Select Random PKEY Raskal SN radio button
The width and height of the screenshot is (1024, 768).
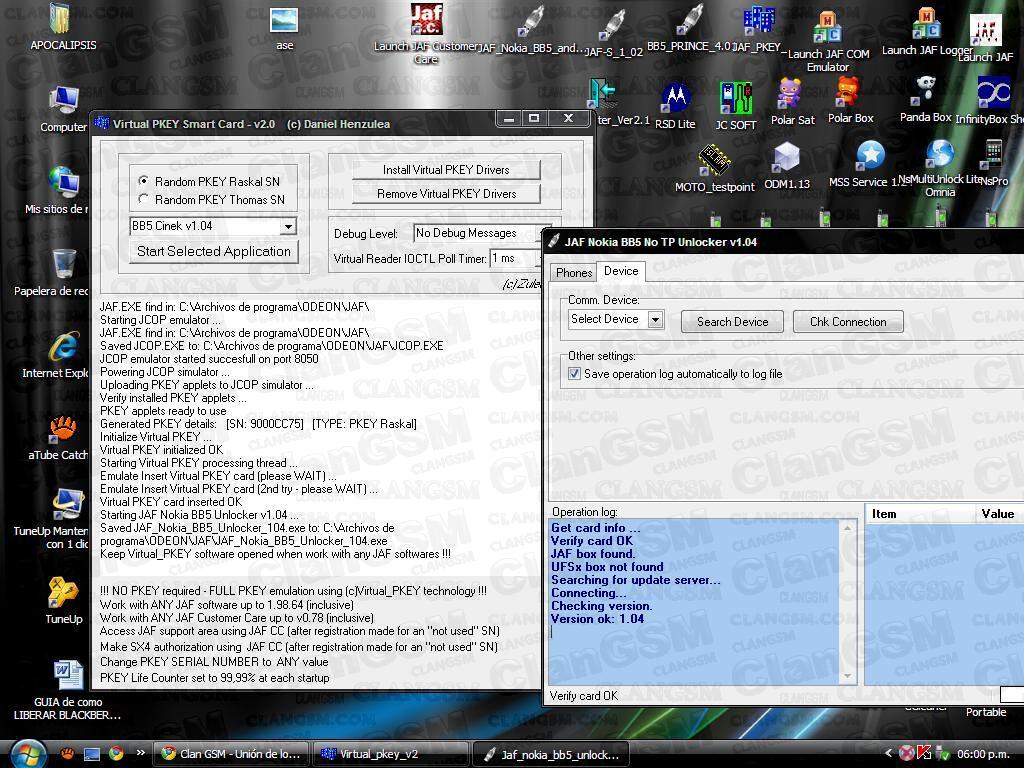tap(143, 181)
